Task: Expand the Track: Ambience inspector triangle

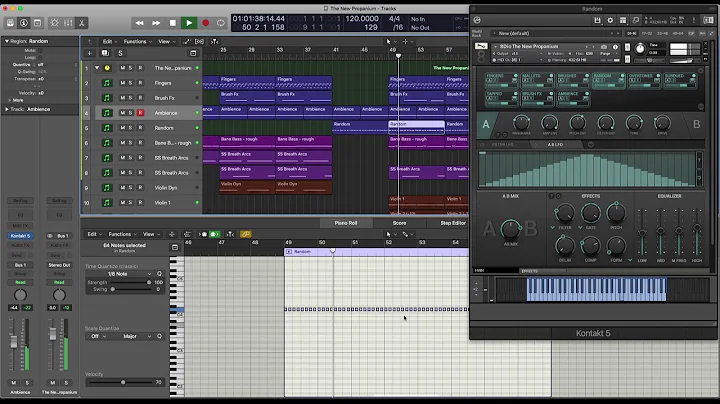Action: (x=7, y=109)
